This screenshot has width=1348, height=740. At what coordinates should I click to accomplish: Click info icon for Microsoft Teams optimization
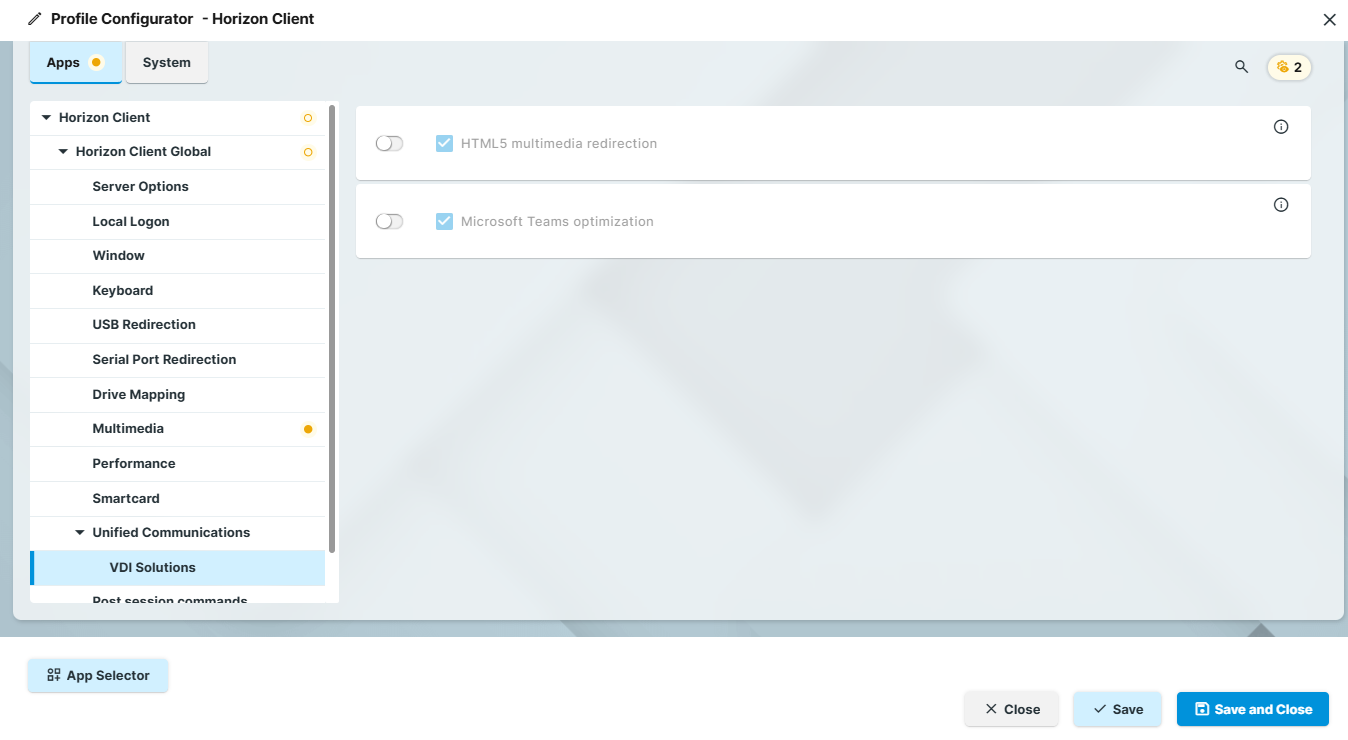pyautogui.click(x=1281, y=205)
